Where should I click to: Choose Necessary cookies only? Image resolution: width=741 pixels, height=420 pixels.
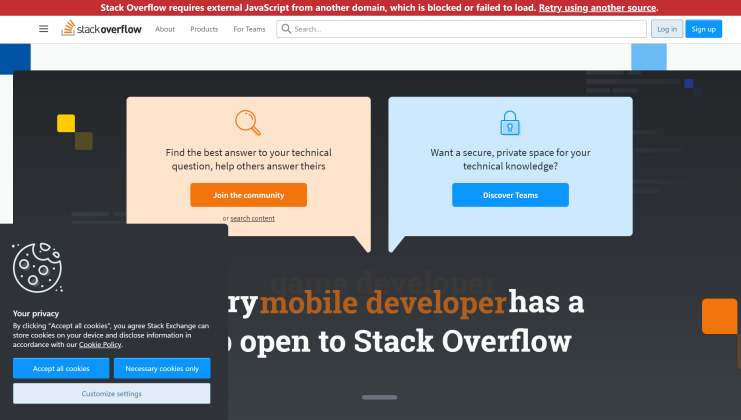coord(162,368)
